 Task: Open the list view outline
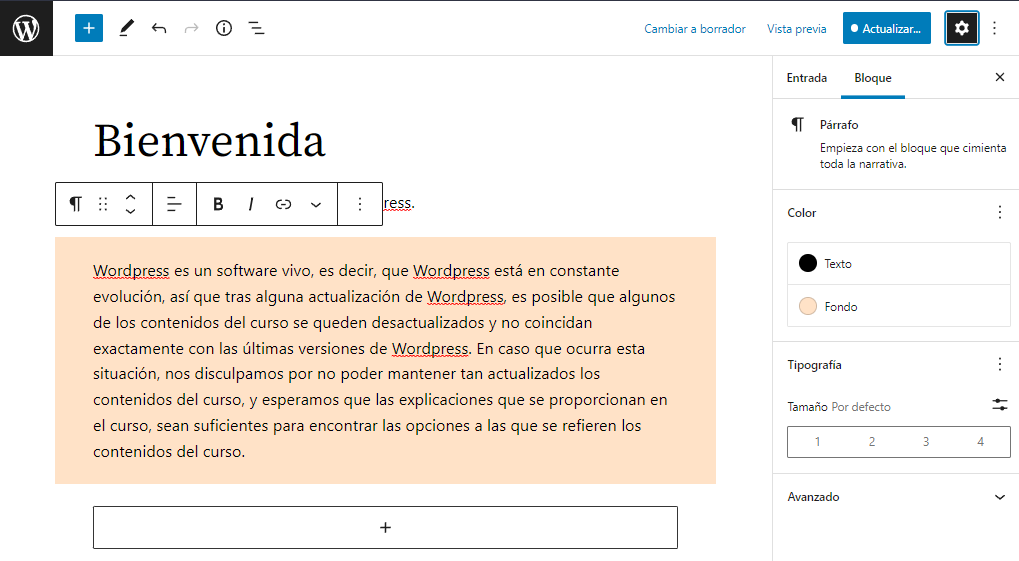point(256,28)
